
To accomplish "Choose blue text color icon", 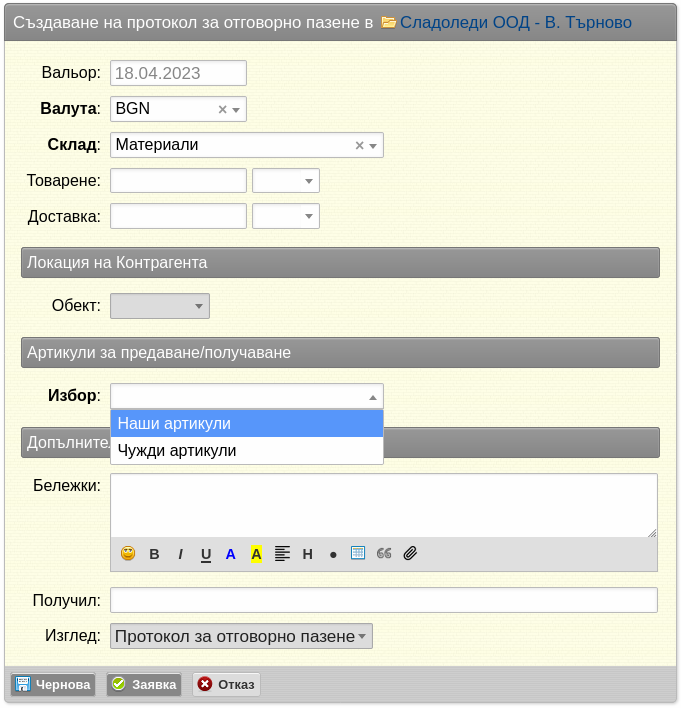I will pyautogui.click(x=230, y=554).
